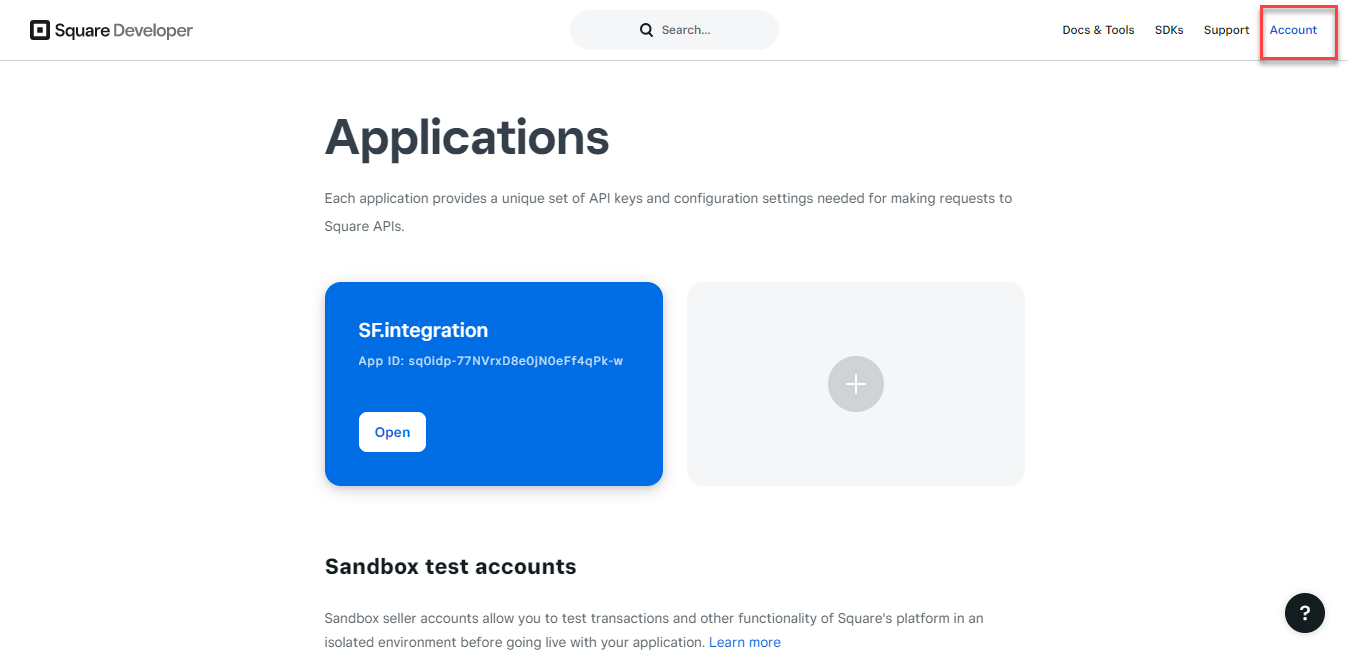Open the Docs & Tools menu
Image resolution: width=1348 pixels, height=655 pixels.
click(1098, 30)
